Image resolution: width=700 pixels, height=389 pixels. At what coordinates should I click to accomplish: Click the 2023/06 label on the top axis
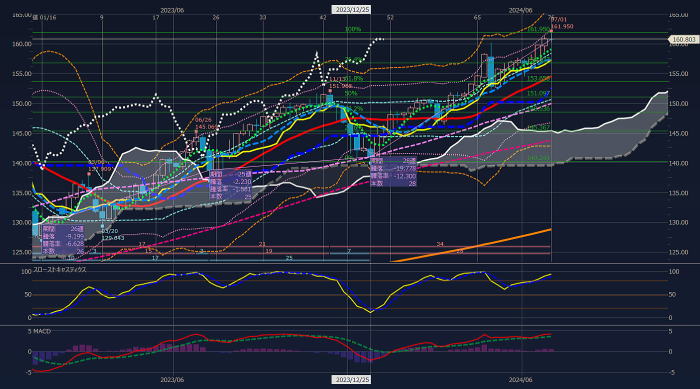[172, 10]
